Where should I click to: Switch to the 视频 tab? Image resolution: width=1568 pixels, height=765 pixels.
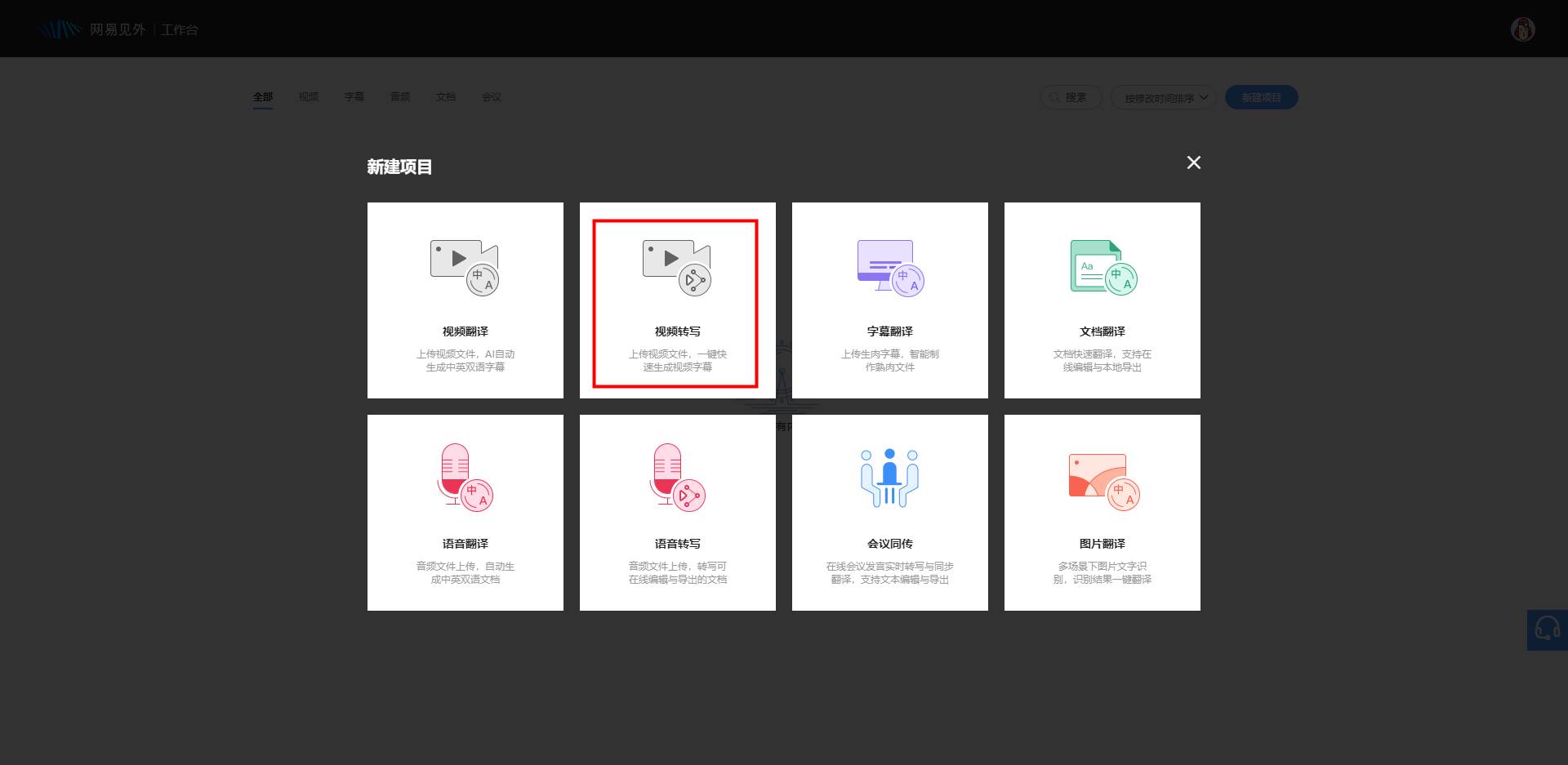point(309,97)
